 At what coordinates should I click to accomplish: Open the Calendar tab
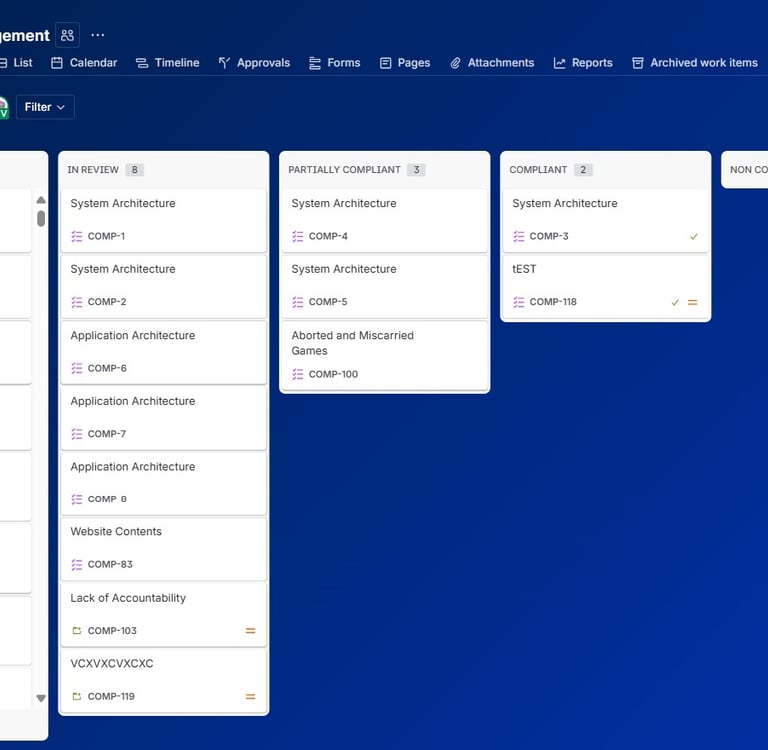tap(84, 63)
